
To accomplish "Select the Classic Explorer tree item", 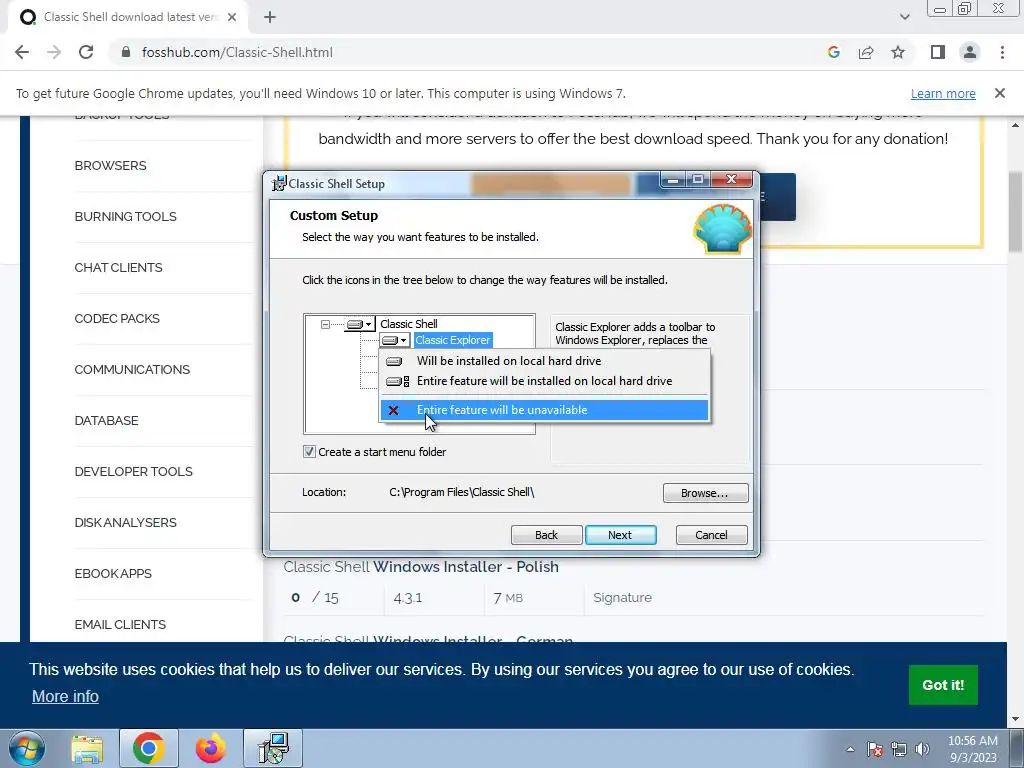I will coord(453,340).
